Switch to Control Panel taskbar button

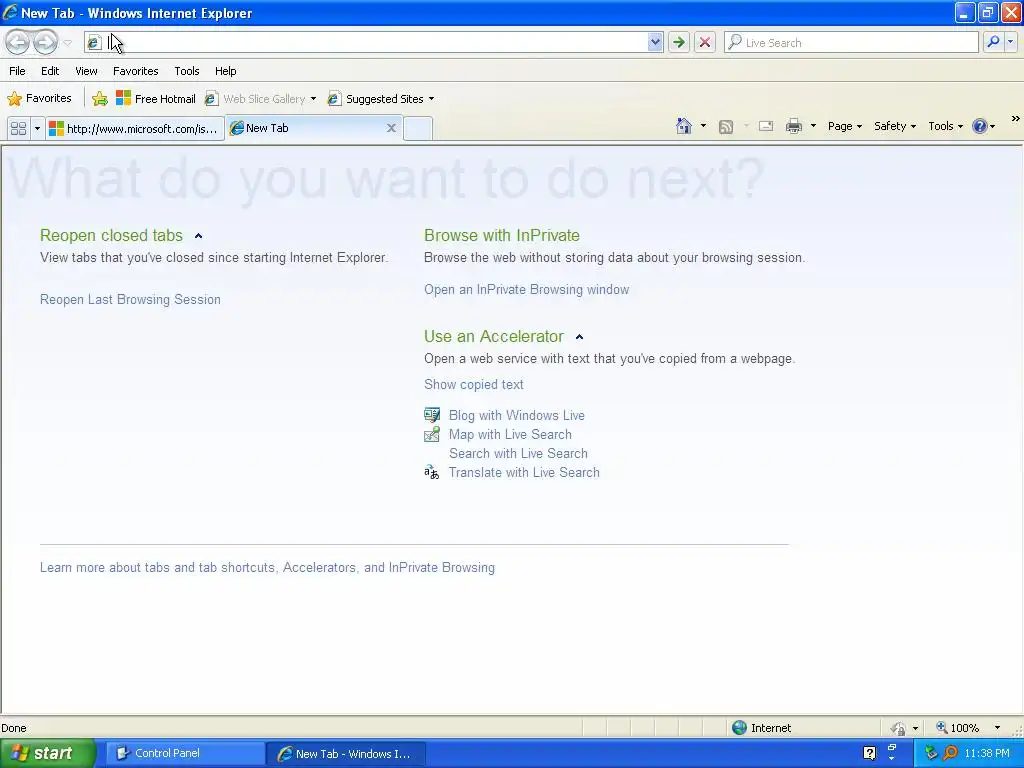click(185, 754)
